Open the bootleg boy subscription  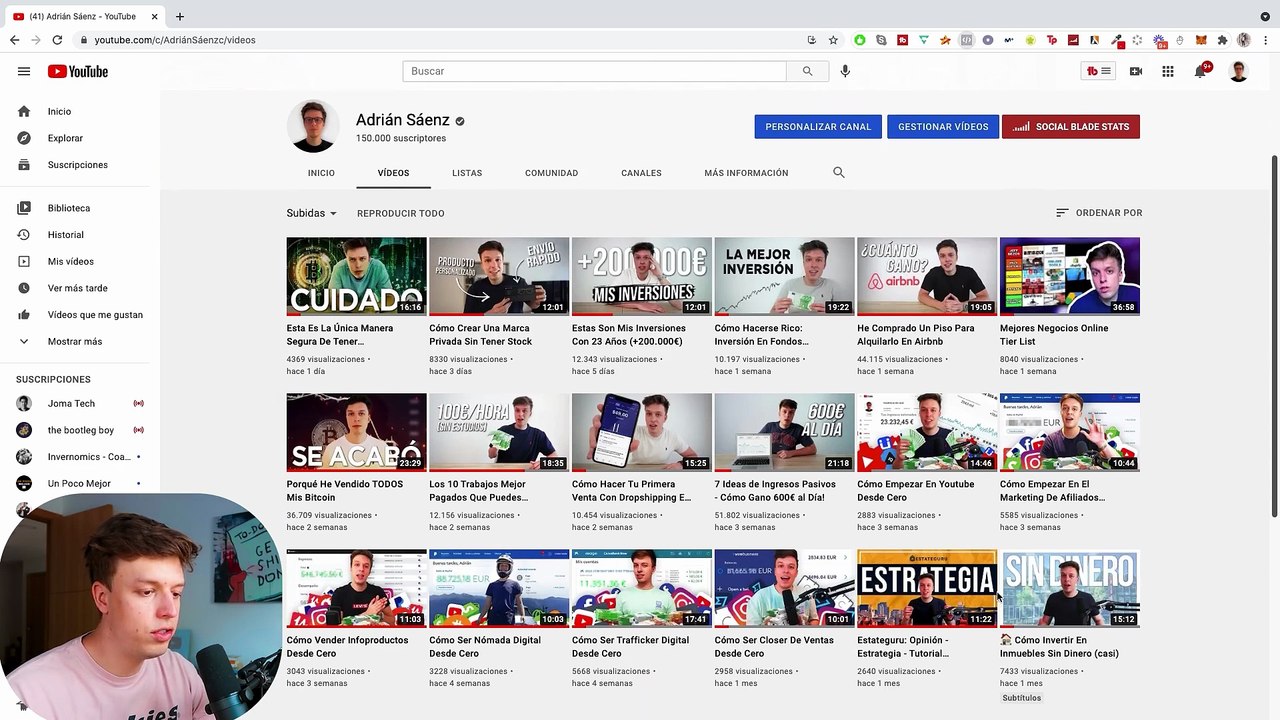[80, 430]
